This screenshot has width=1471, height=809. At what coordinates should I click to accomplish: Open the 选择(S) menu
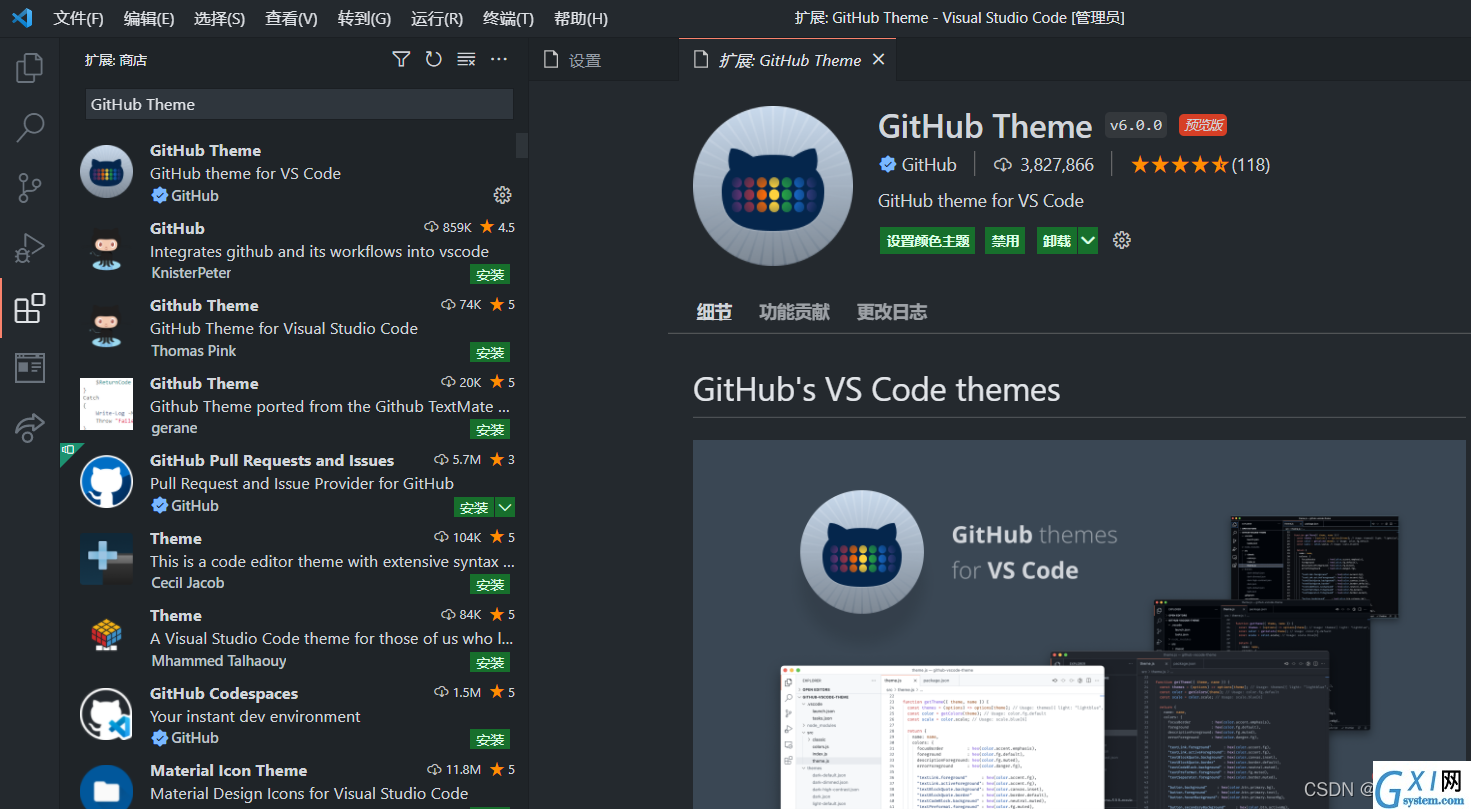219,18
